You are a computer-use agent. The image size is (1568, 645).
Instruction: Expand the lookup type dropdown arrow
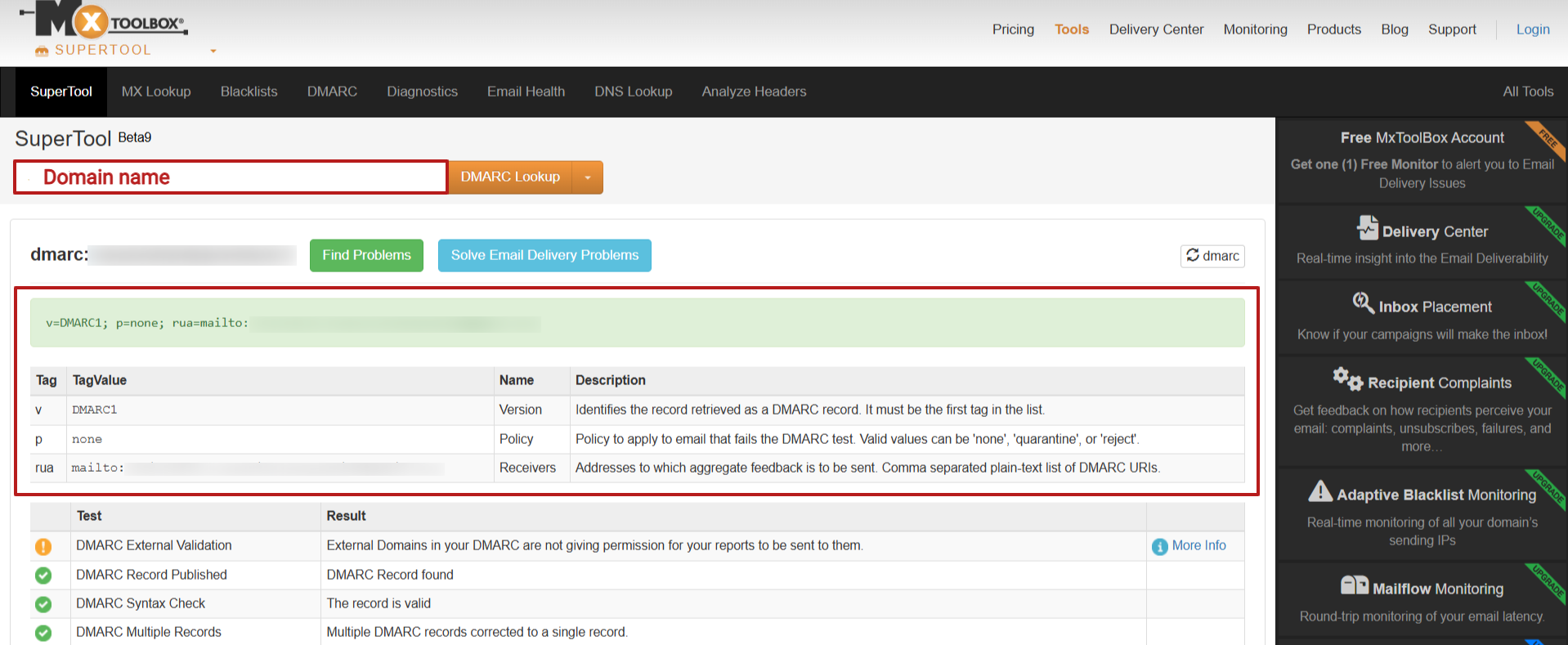588,177
